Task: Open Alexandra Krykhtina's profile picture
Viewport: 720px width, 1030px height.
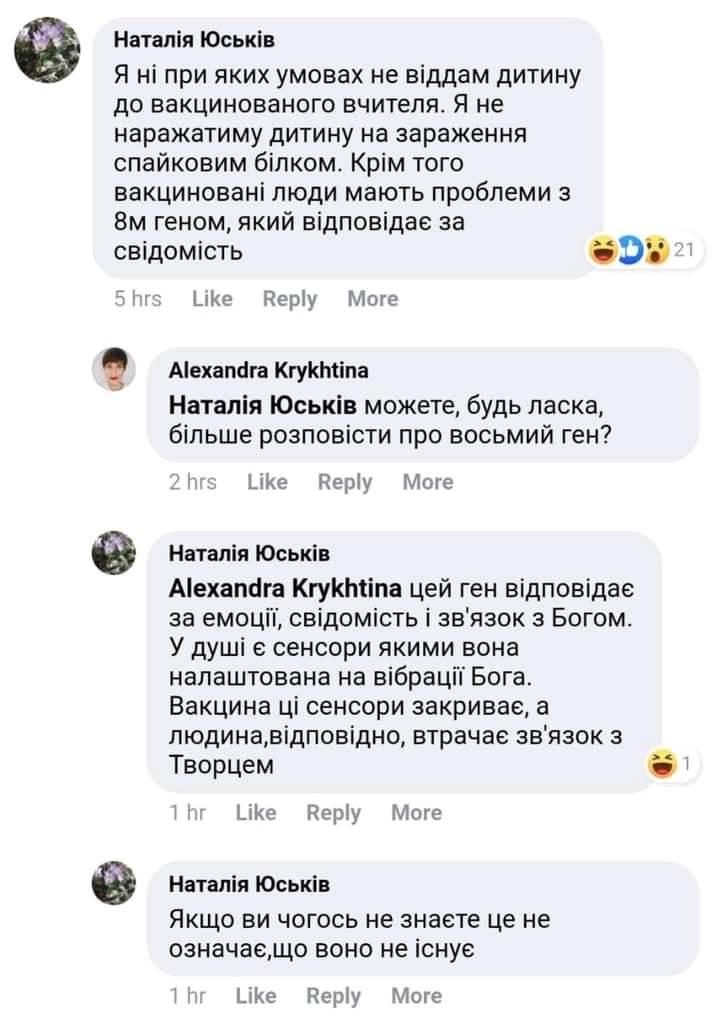Action: pos(113,371)
